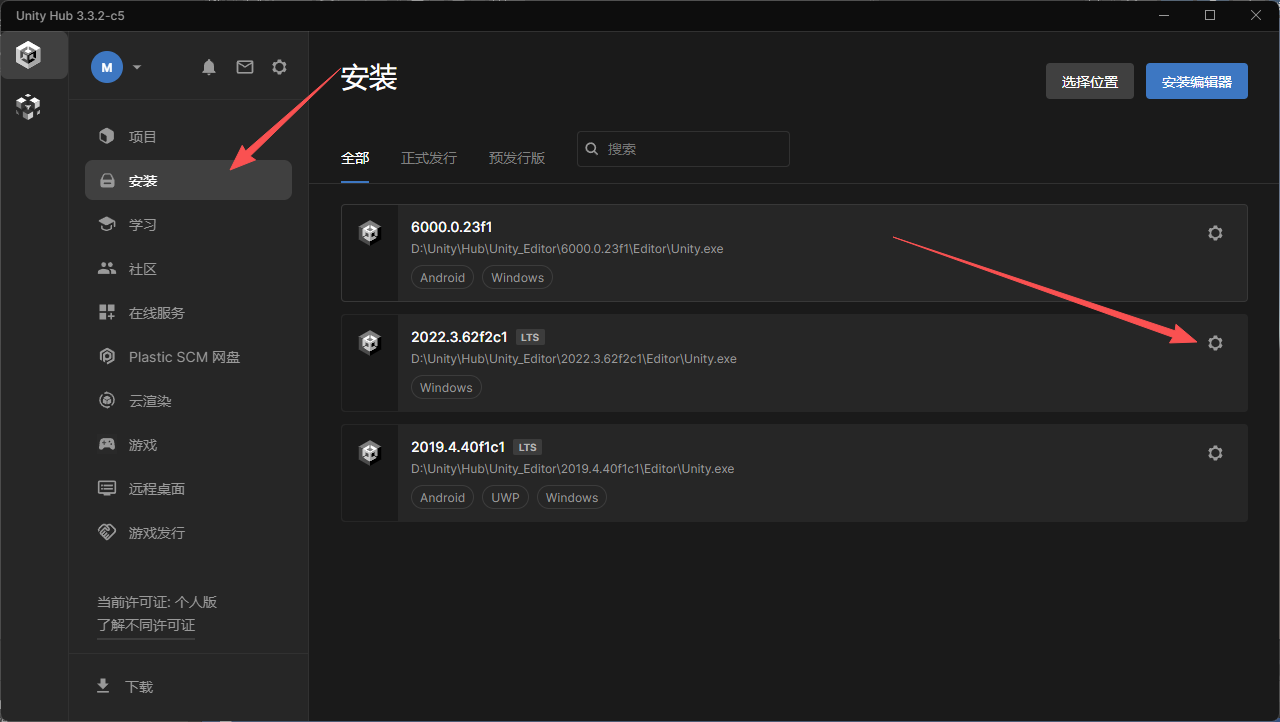
Task: Click the blue M account avatar
Action: pyautogui.click(x=107, y=67)
